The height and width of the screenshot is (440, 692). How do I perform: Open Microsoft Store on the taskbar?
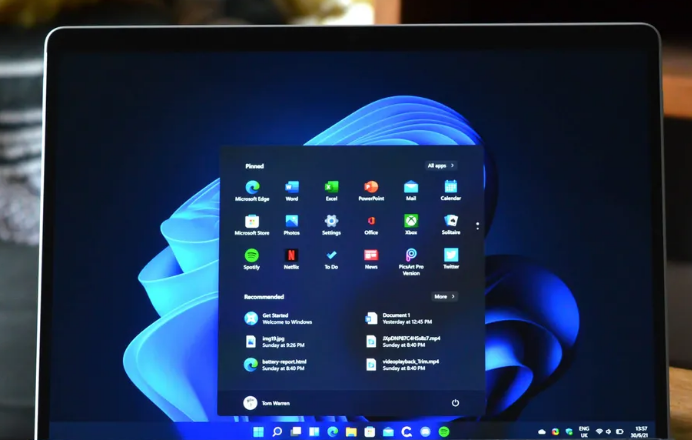click(x=370, y=431)
